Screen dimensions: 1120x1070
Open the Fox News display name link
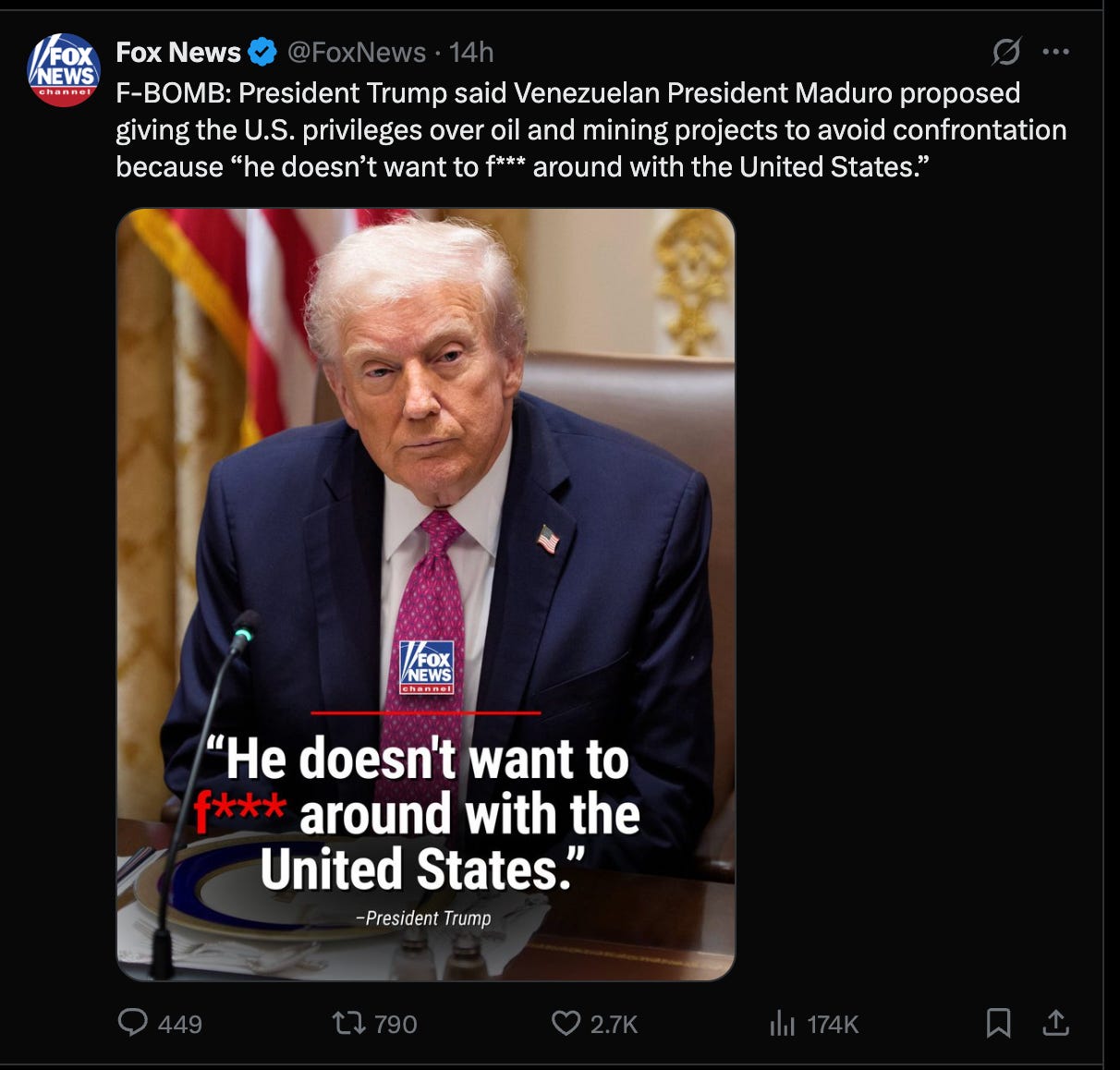coord(178,53)
